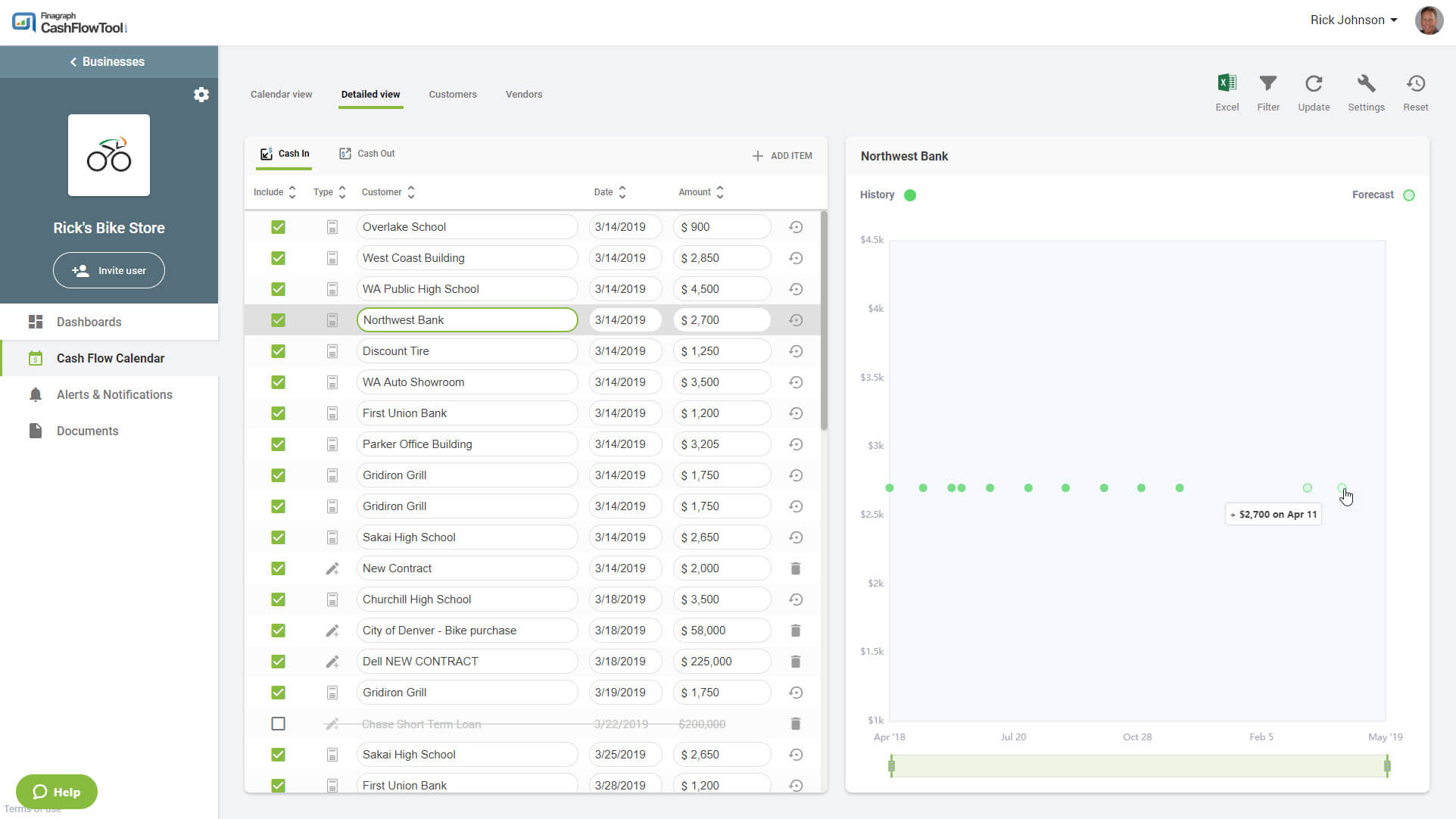Click history icon for West Coast Building

[796, 258]
